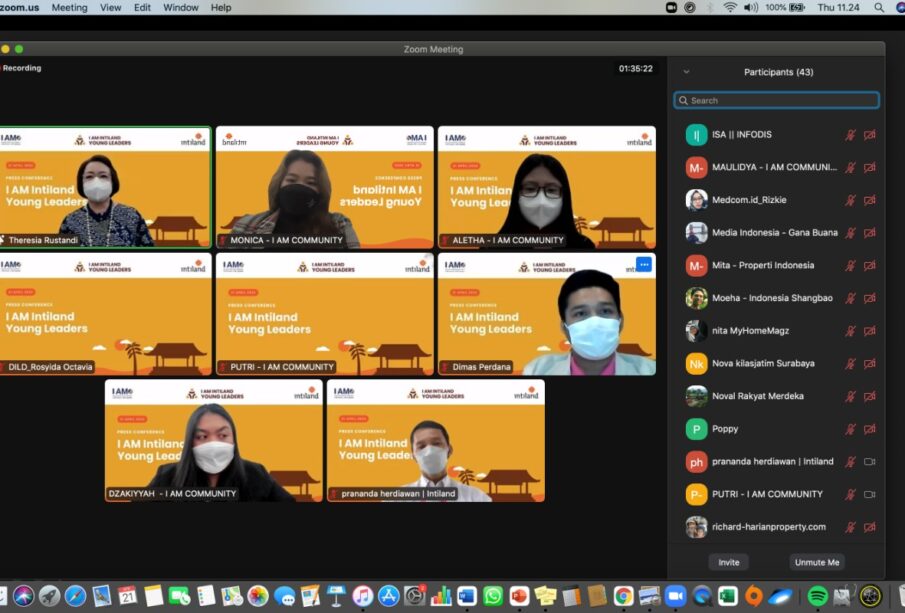The height and width of the screenshot is (613, 905).
Task: Select participant MAULIDYA - I AM COMMUNI...
Action: pyautogui.click(x=774, y=167)
